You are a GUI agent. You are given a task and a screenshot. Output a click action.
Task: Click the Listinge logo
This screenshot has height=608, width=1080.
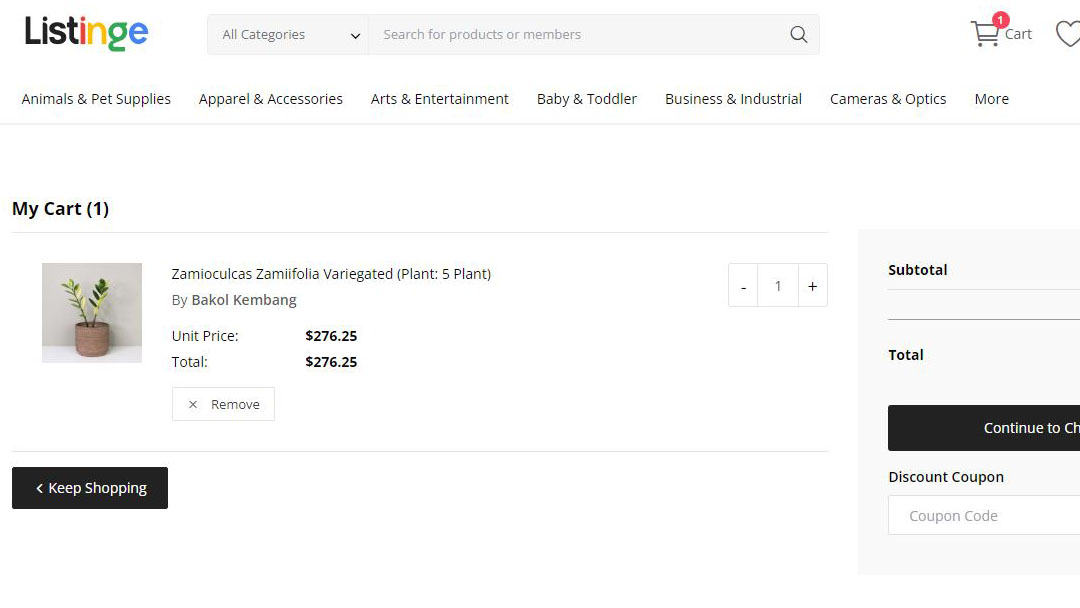(x=86, y=33)
